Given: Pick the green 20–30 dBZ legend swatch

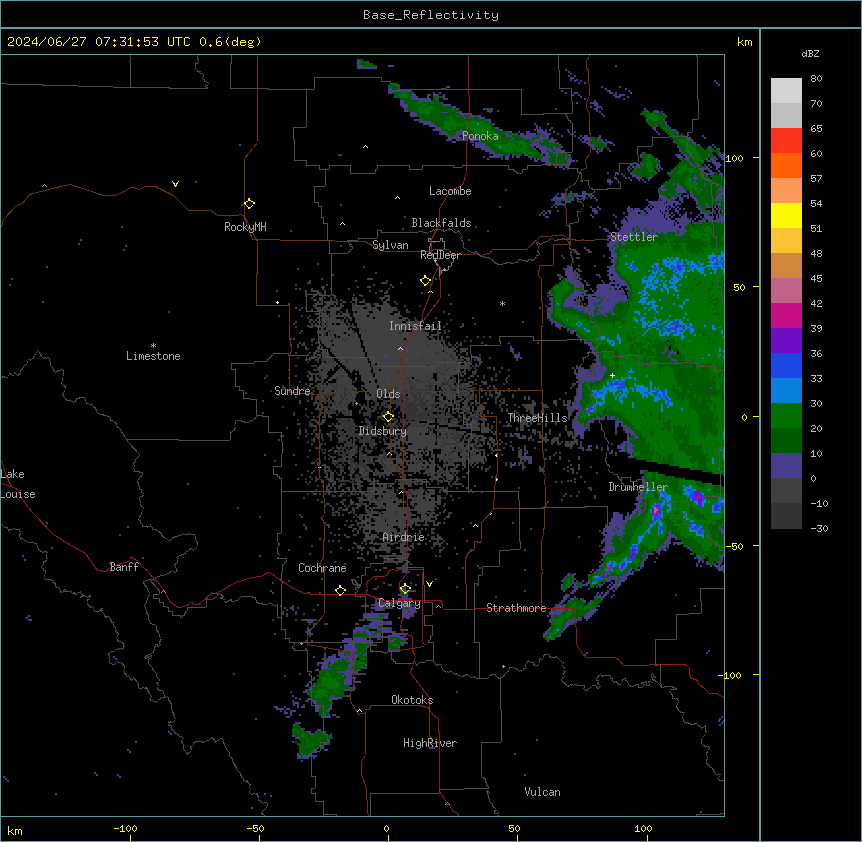Looking at the screenshot, I should tap(786, 416).
